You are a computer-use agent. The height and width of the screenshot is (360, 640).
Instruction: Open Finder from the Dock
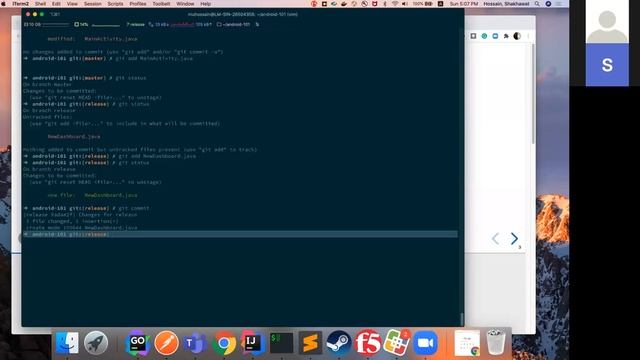(x=67, y=342)
